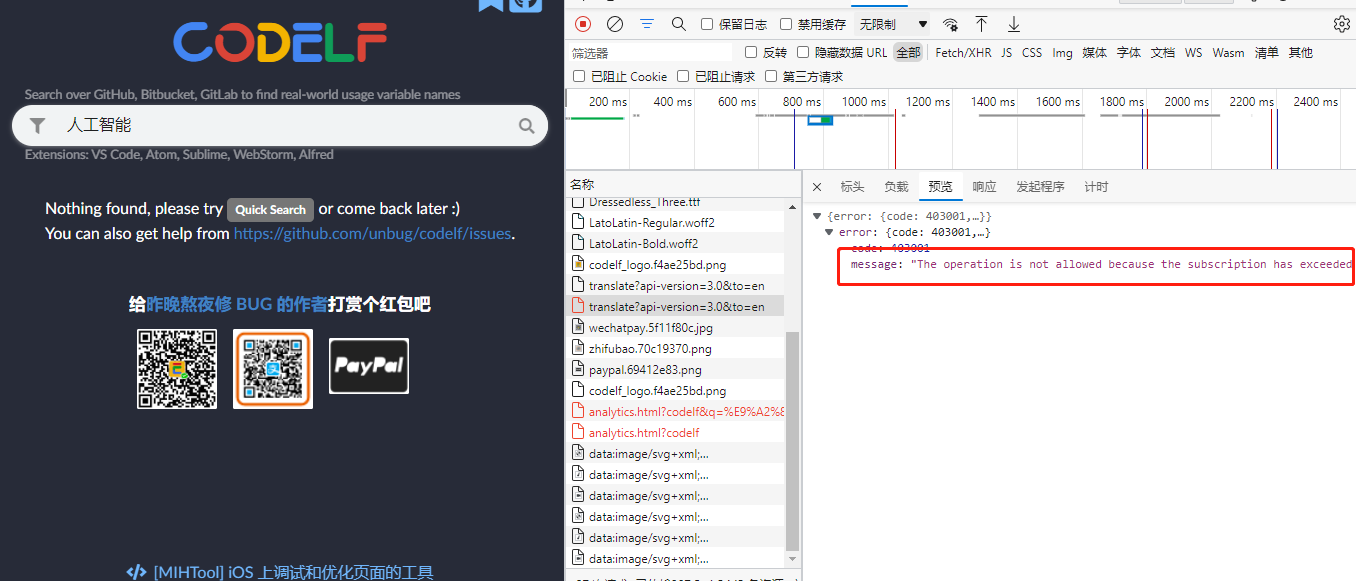Close the request details pane with X
1356x581 pixels.
(817, 187)
